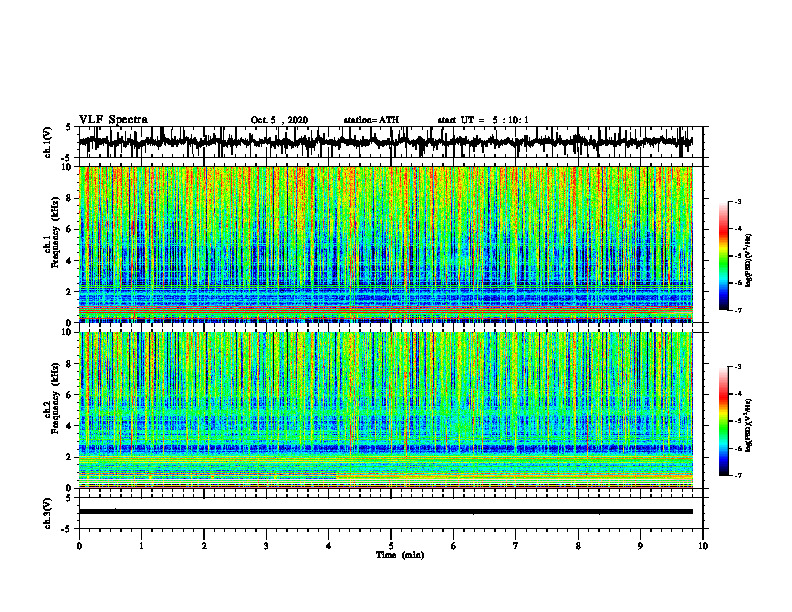Click the ch.1 spectrogram image panel
This screenshot has height=612, width=792.
click(386, 244)
